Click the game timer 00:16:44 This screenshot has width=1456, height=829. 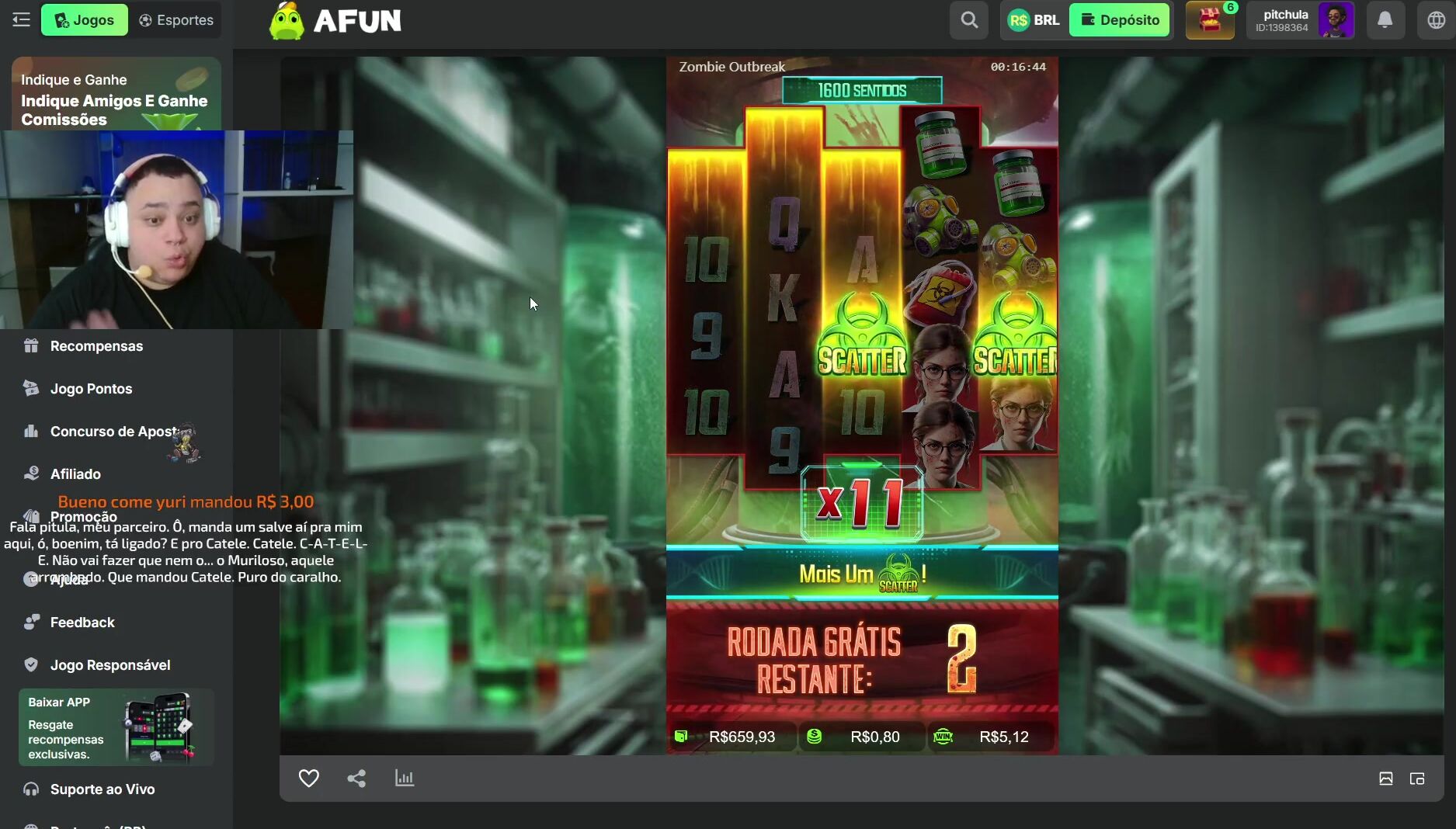[1018, 67]
